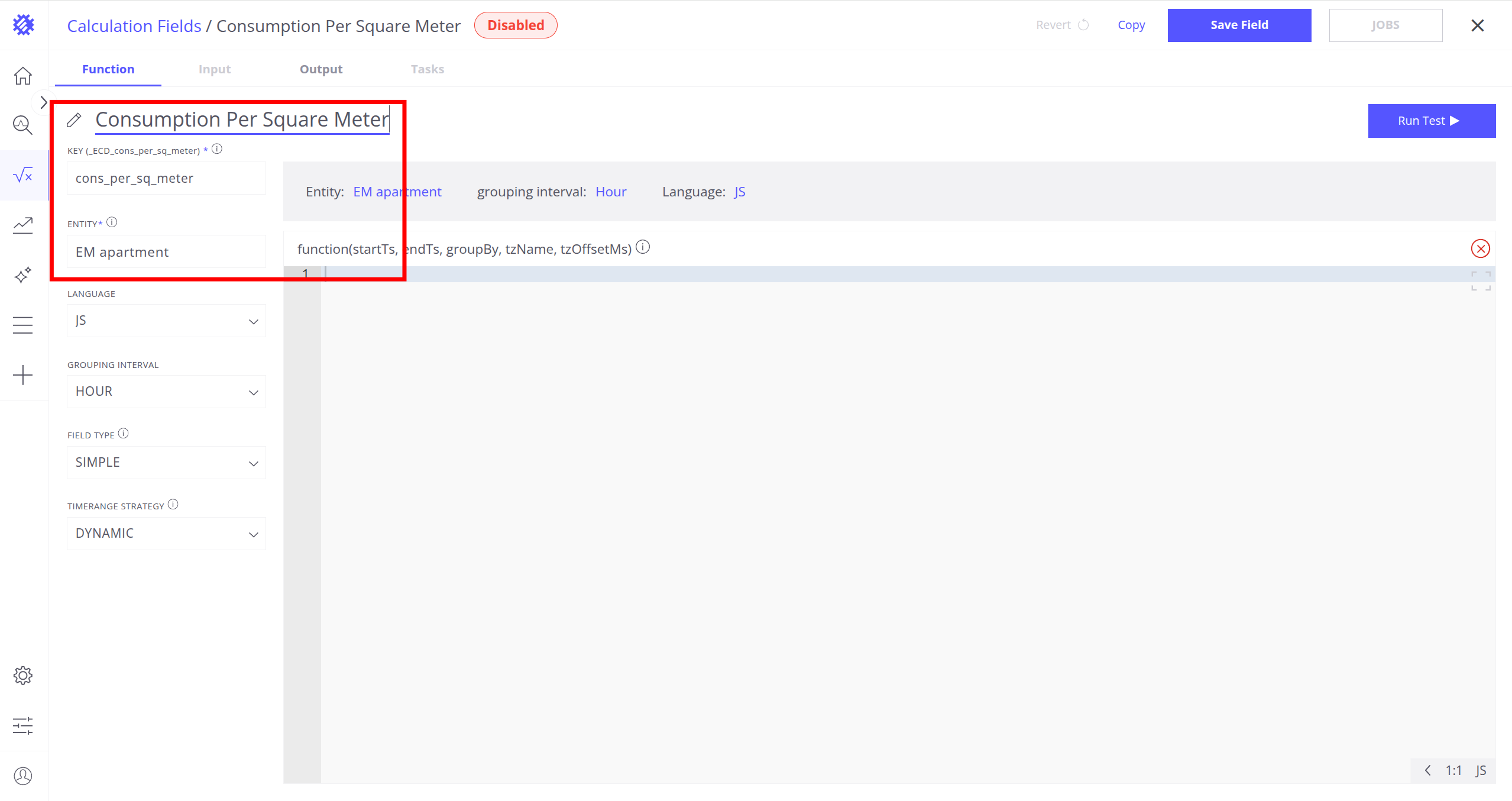Click the plus add sidebar icon
Screen dimensions: 1512x801
(x=23, y=375)
